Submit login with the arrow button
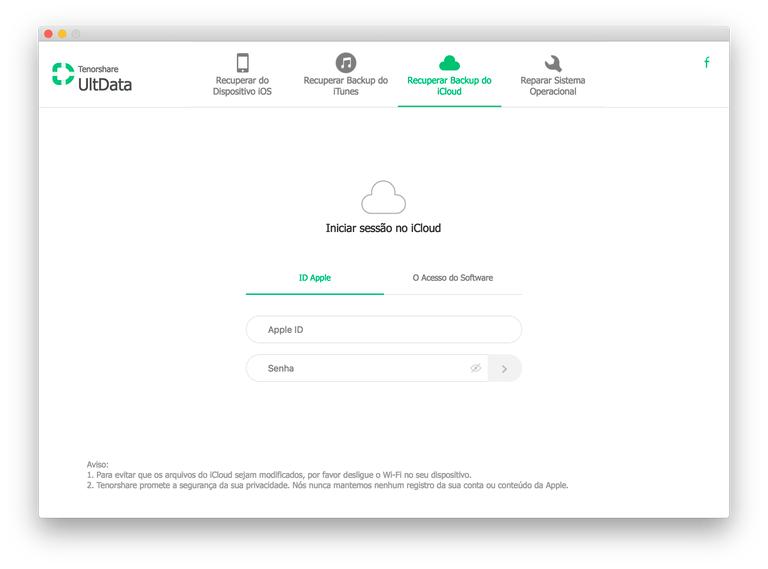 504,368
